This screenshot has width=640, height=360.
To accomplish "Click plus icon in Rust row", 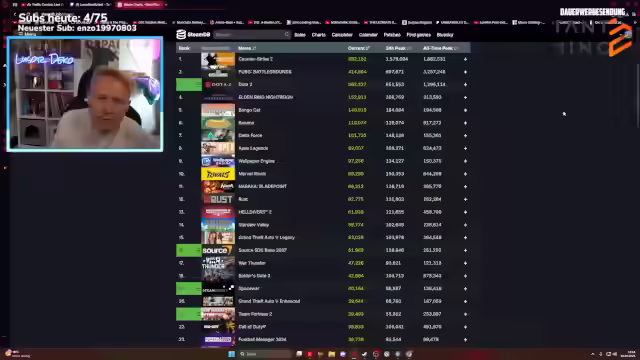I will (x=465, y=199).
